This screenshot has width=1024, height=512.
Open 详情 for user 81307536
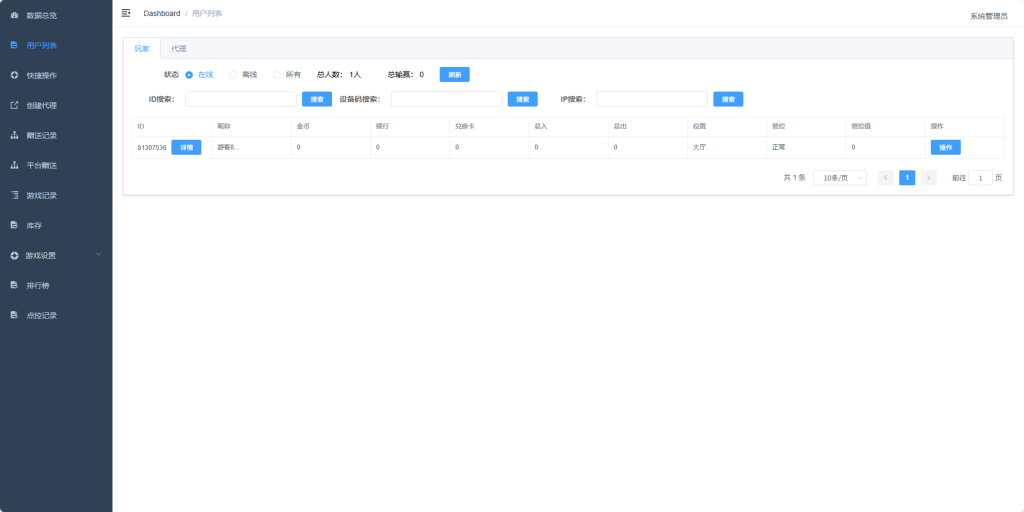tap(186, 148)
